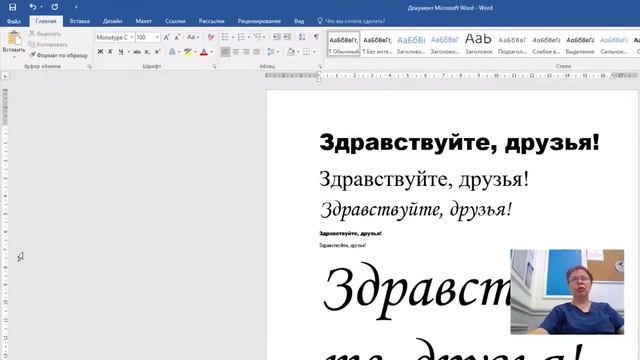Clear all formatting with the eraser icon
Viewport: 640px width, 360px height.
coord(211,38)
